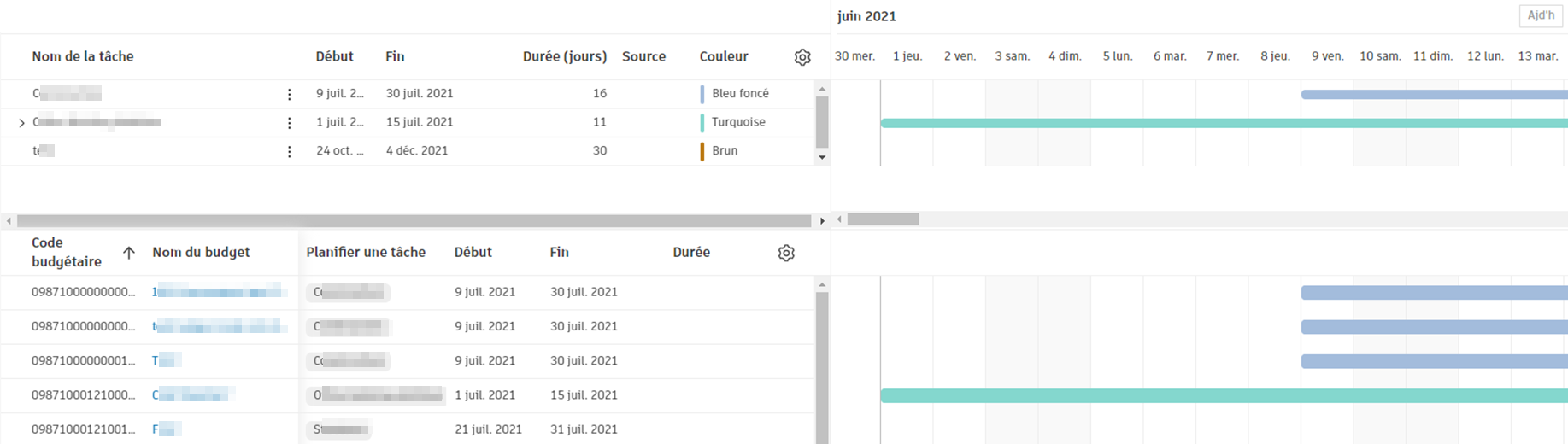Click the Durée (jours) column header
This screenshot has height=444, width=1568.
564,56
